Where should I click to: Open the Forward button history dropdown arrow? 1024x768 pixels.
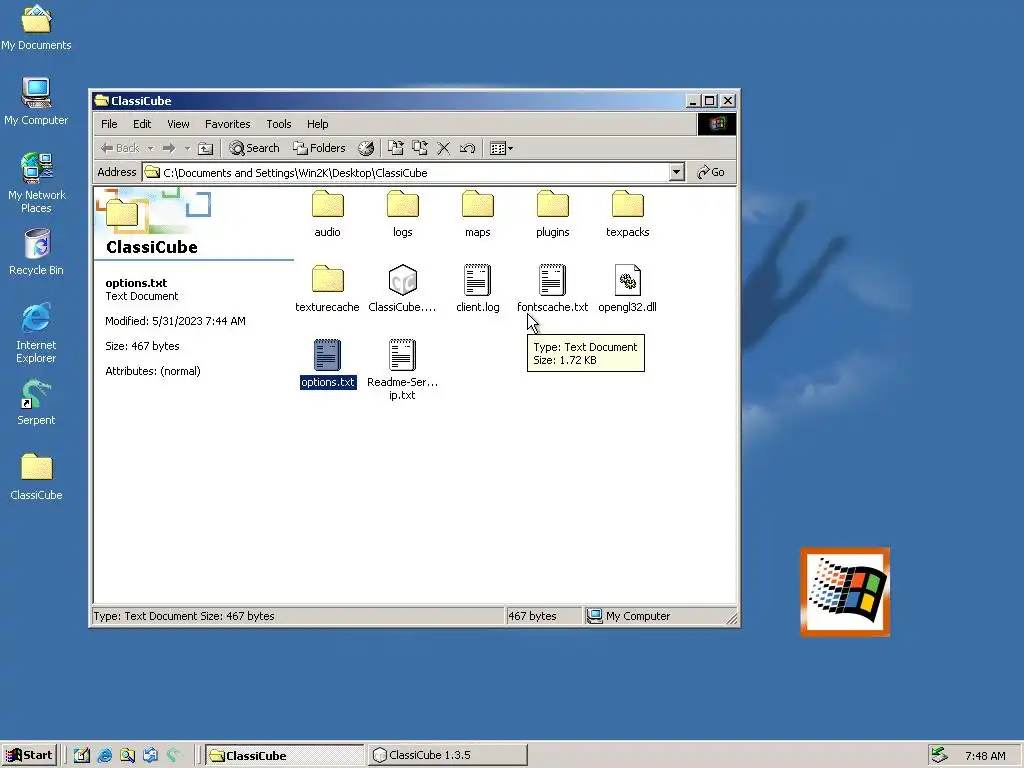187,148
